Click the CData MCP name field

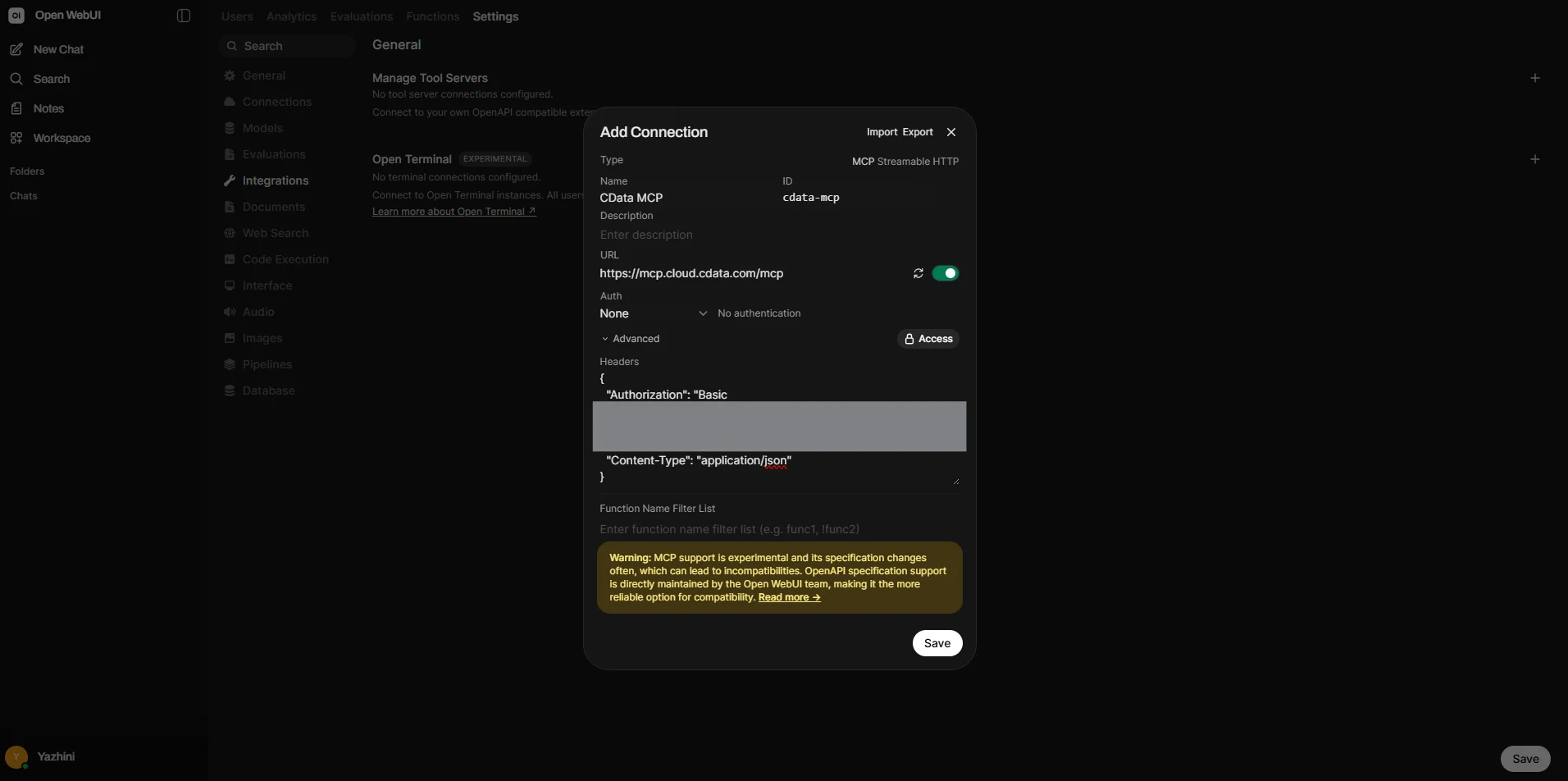(x=687, y=198)
